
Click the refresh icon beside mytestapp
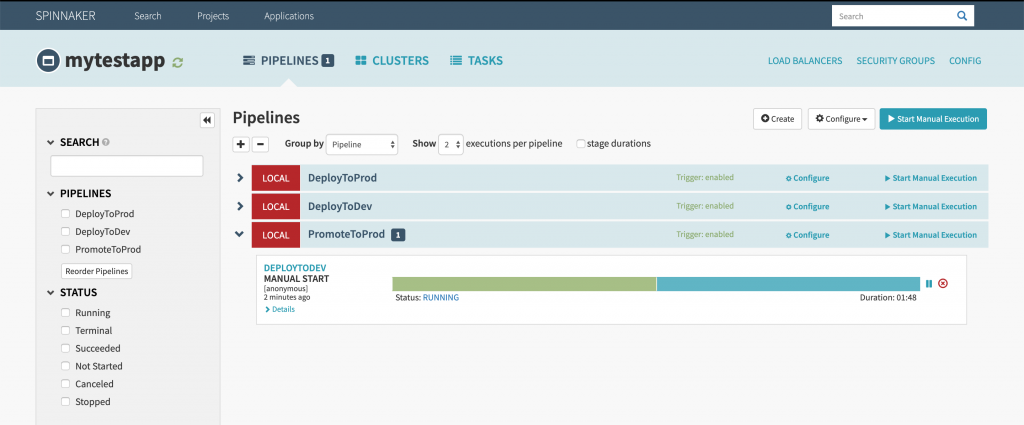178,62
